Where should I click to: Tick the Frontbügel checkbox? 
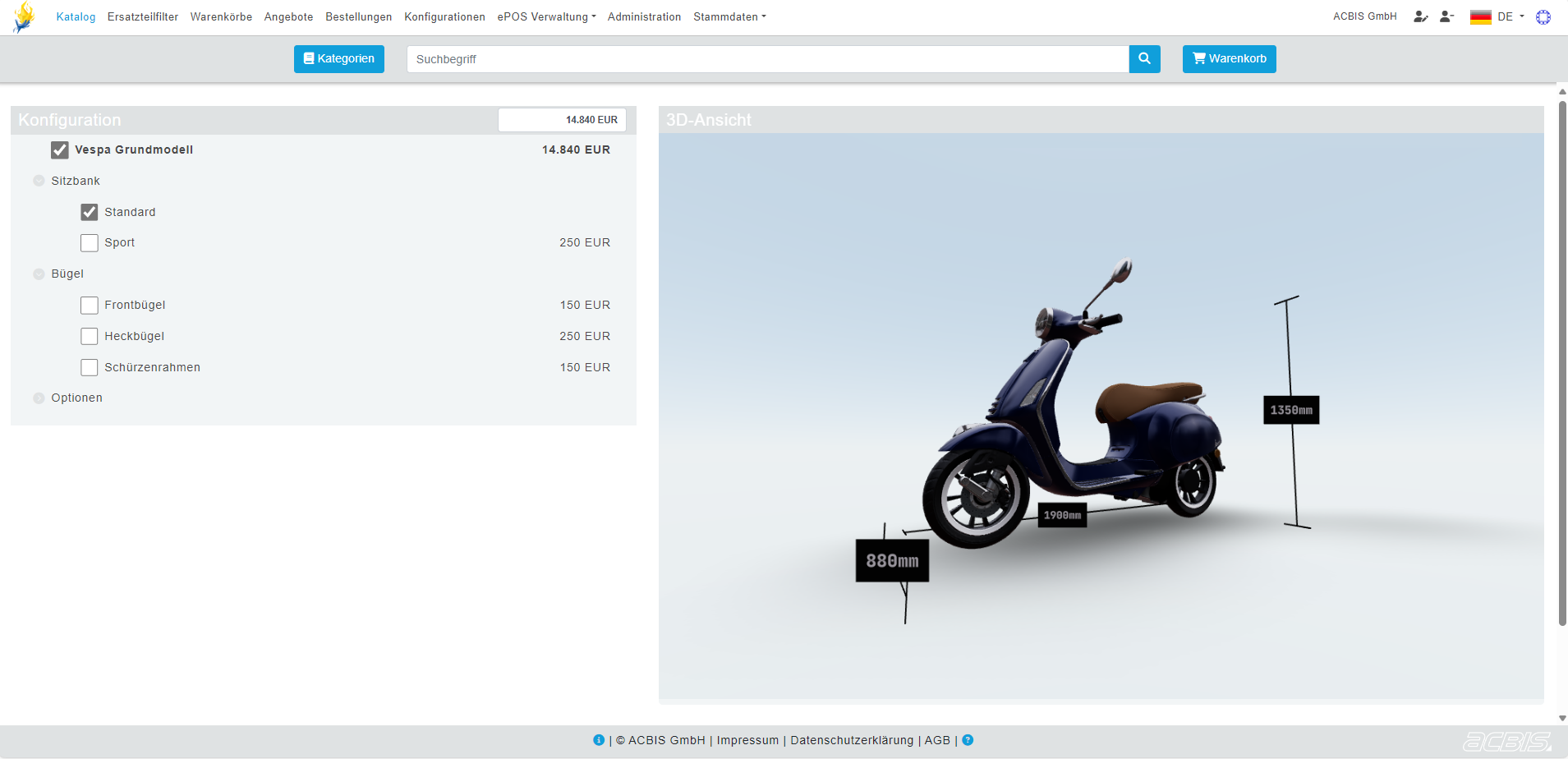pos(90,306)
